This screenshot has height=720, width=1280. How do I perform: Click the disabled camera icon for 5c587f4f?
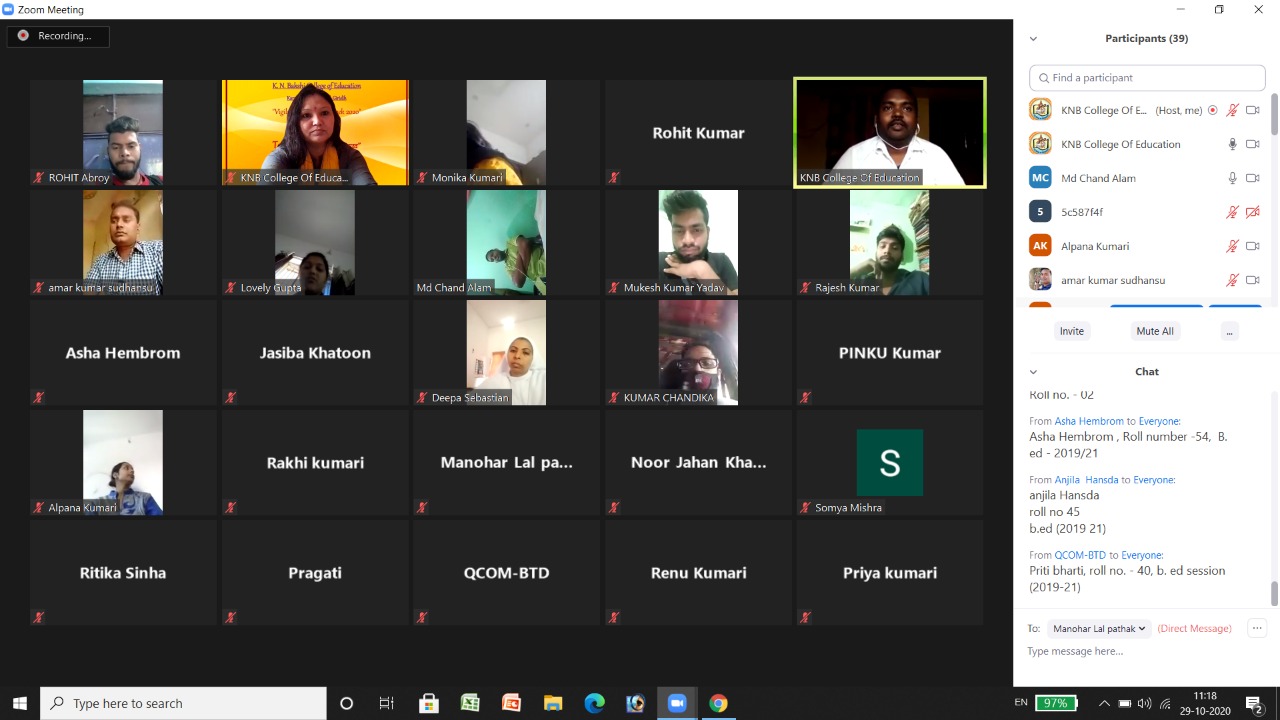coord(1252,212)
